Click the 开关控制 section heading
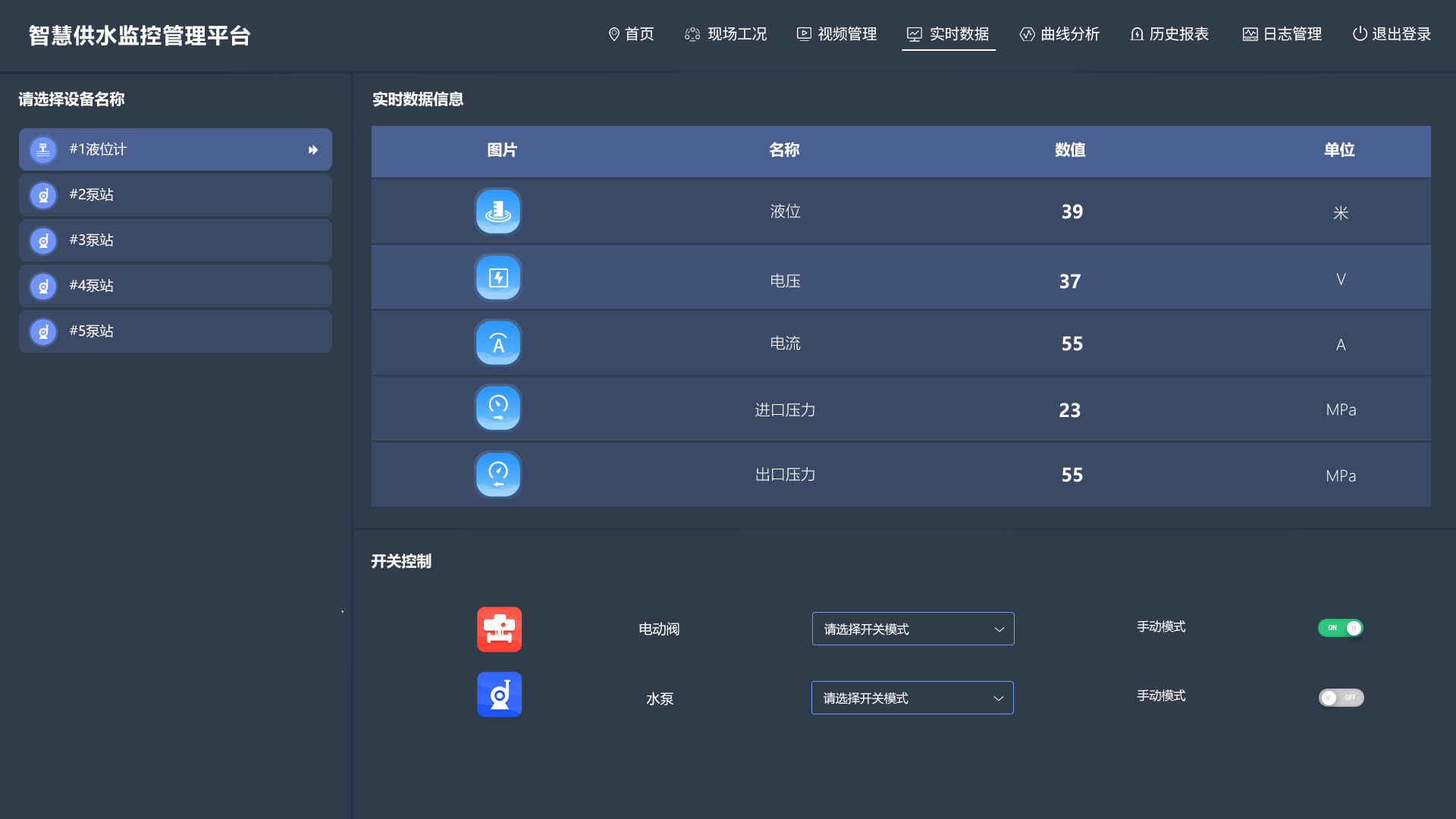Image resolution: width=1456 pixels, height=819 pixels. pyautogui.click(x=401, y=561)
